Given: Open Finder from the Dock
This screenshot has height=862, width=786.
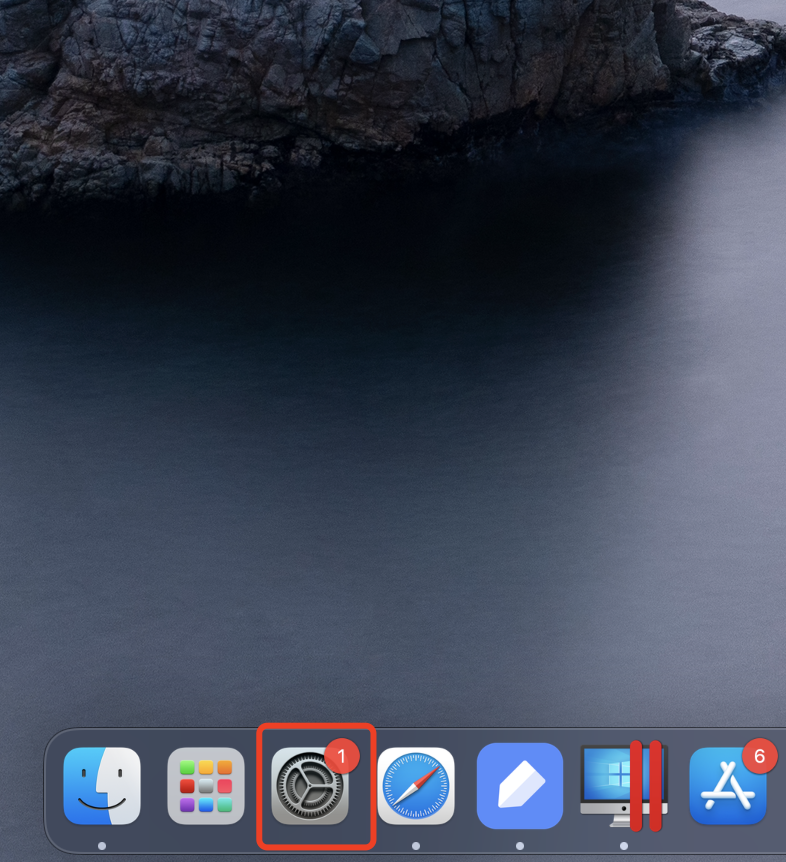Looking at the screenshot, I should (x=102, y=786).
